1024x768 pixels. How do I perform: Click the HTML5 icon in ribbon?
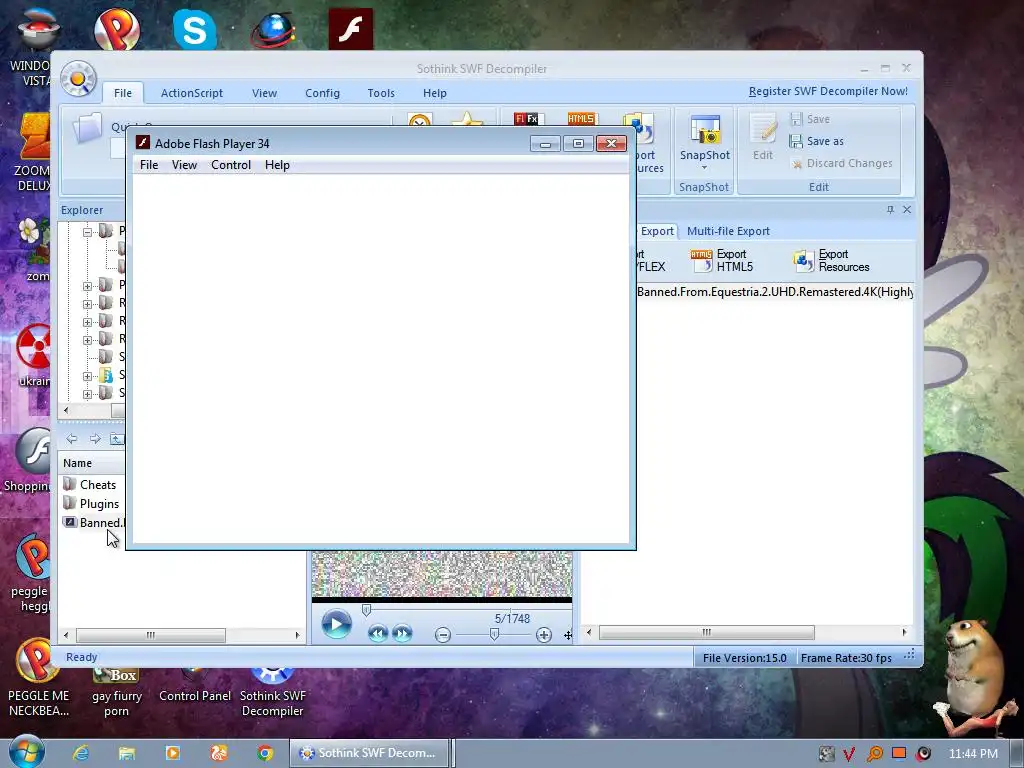581,119
